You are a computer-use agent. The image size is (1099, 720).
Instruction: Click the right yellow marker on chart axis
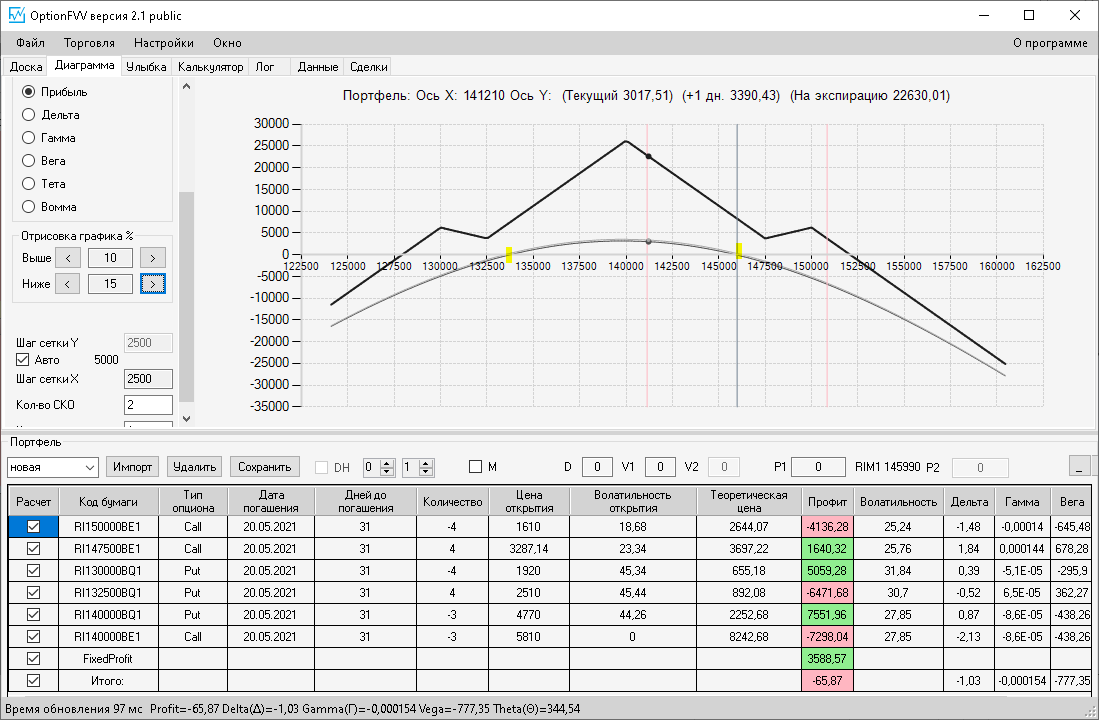739,250
